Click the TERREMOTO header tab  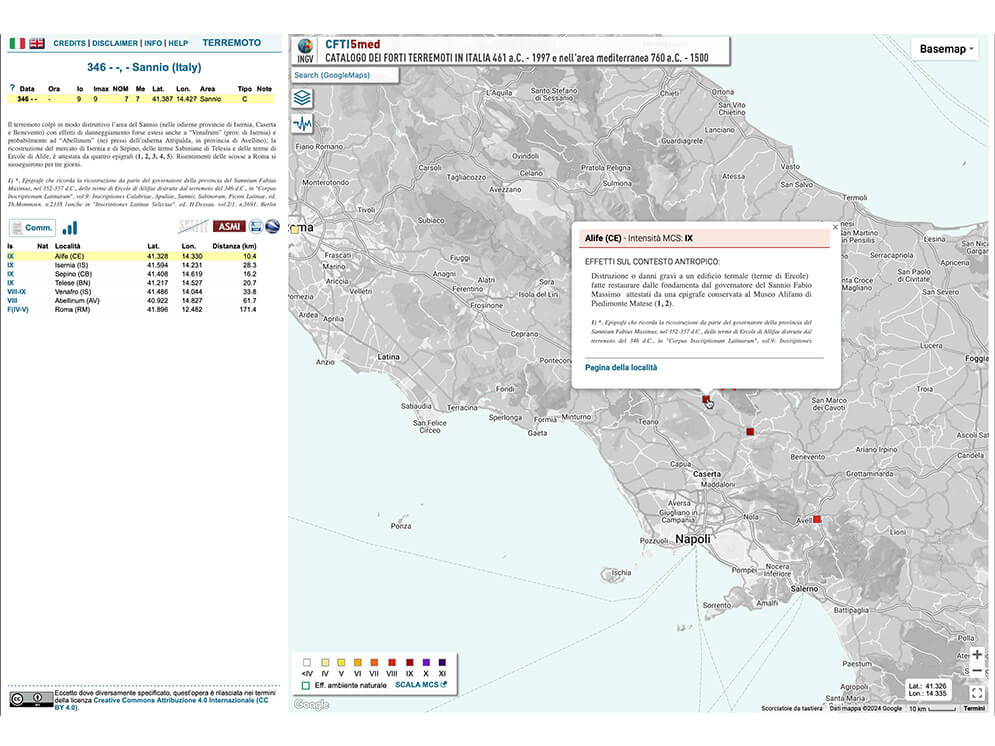[x=232, y=43]
